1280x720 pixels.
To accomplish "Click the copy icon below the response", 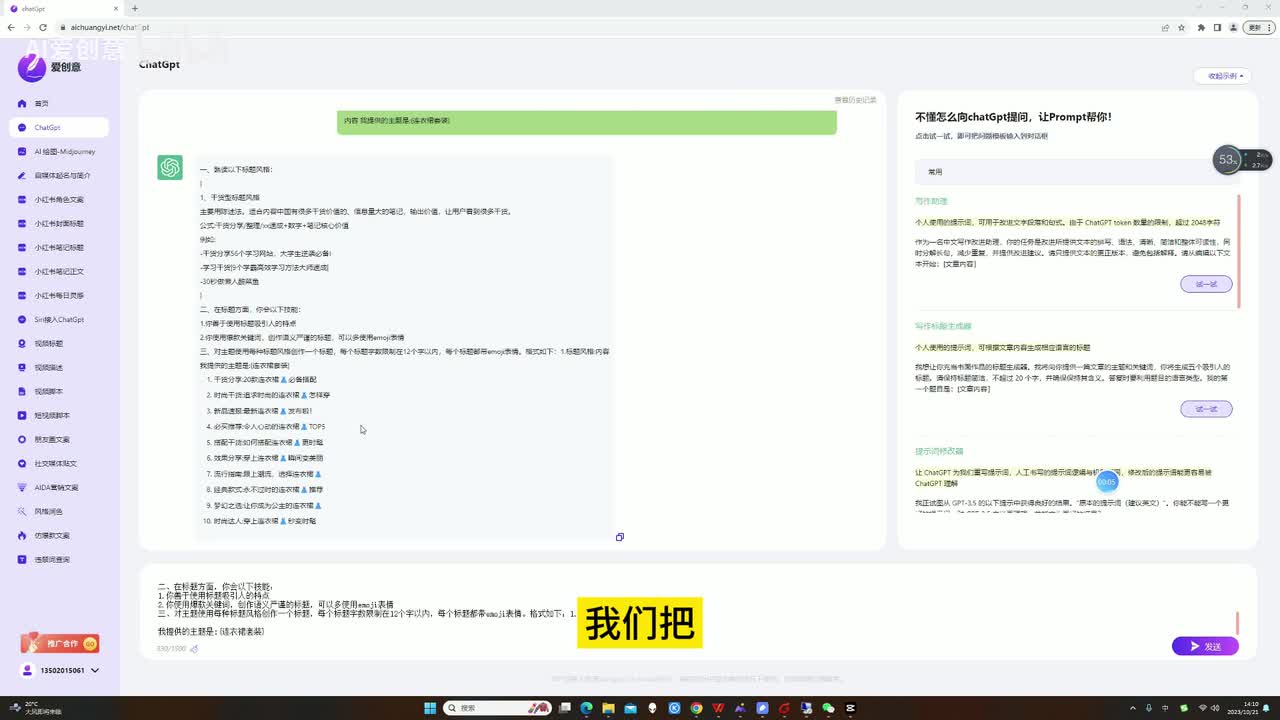I will point(620,537).
